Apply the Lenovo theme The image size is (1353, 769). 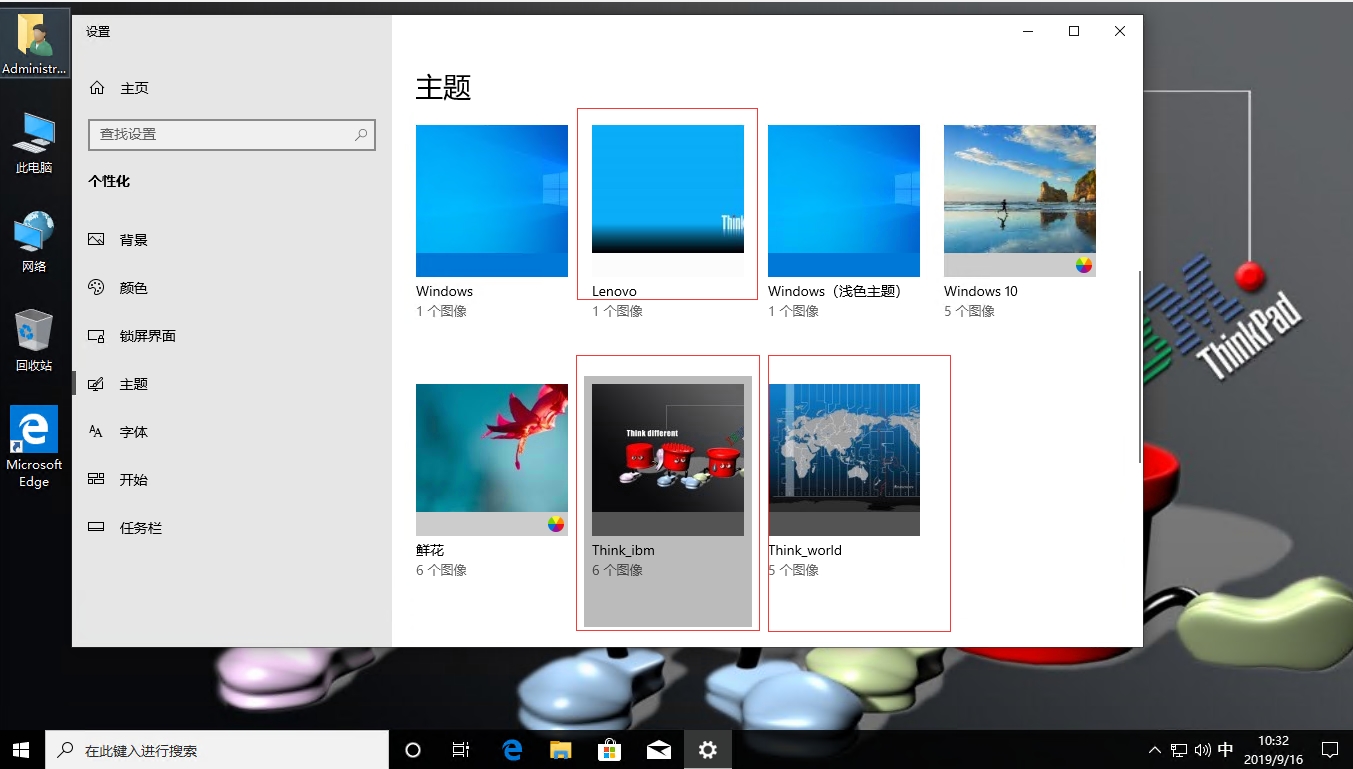tap(668, 201)
